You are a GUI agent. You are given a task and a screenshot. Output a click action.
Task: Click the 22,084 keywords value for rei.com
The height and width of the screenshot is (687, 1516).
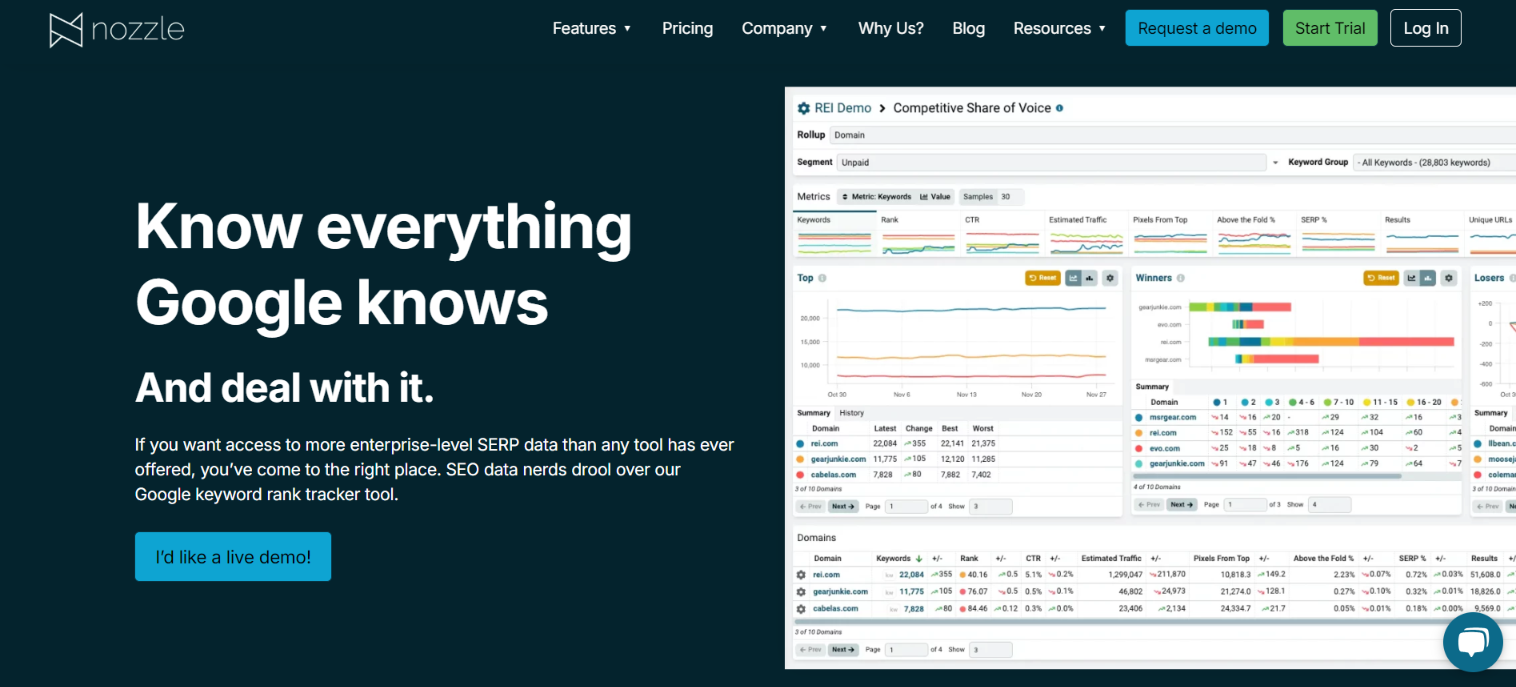tap(911, 575)
